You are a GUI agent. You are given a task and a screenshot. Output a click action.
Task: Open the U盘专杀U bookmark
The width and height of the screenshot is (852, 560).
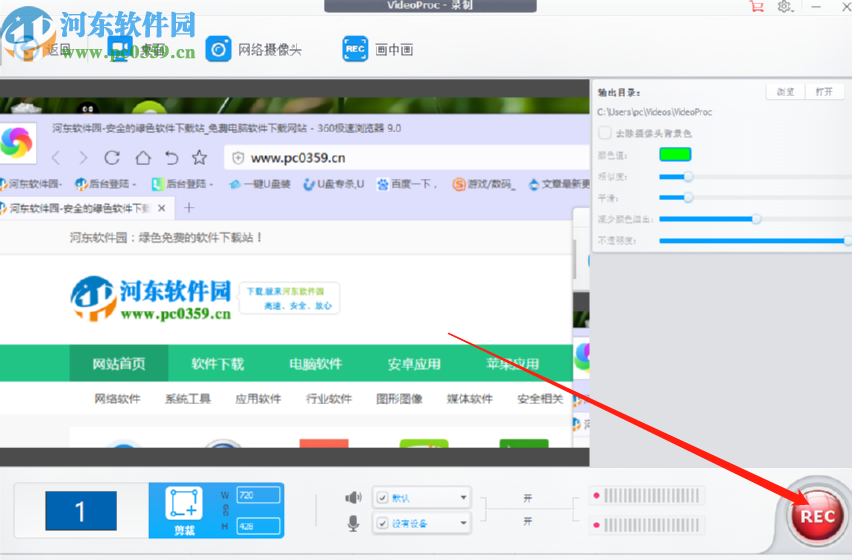(x=334, y=185)
